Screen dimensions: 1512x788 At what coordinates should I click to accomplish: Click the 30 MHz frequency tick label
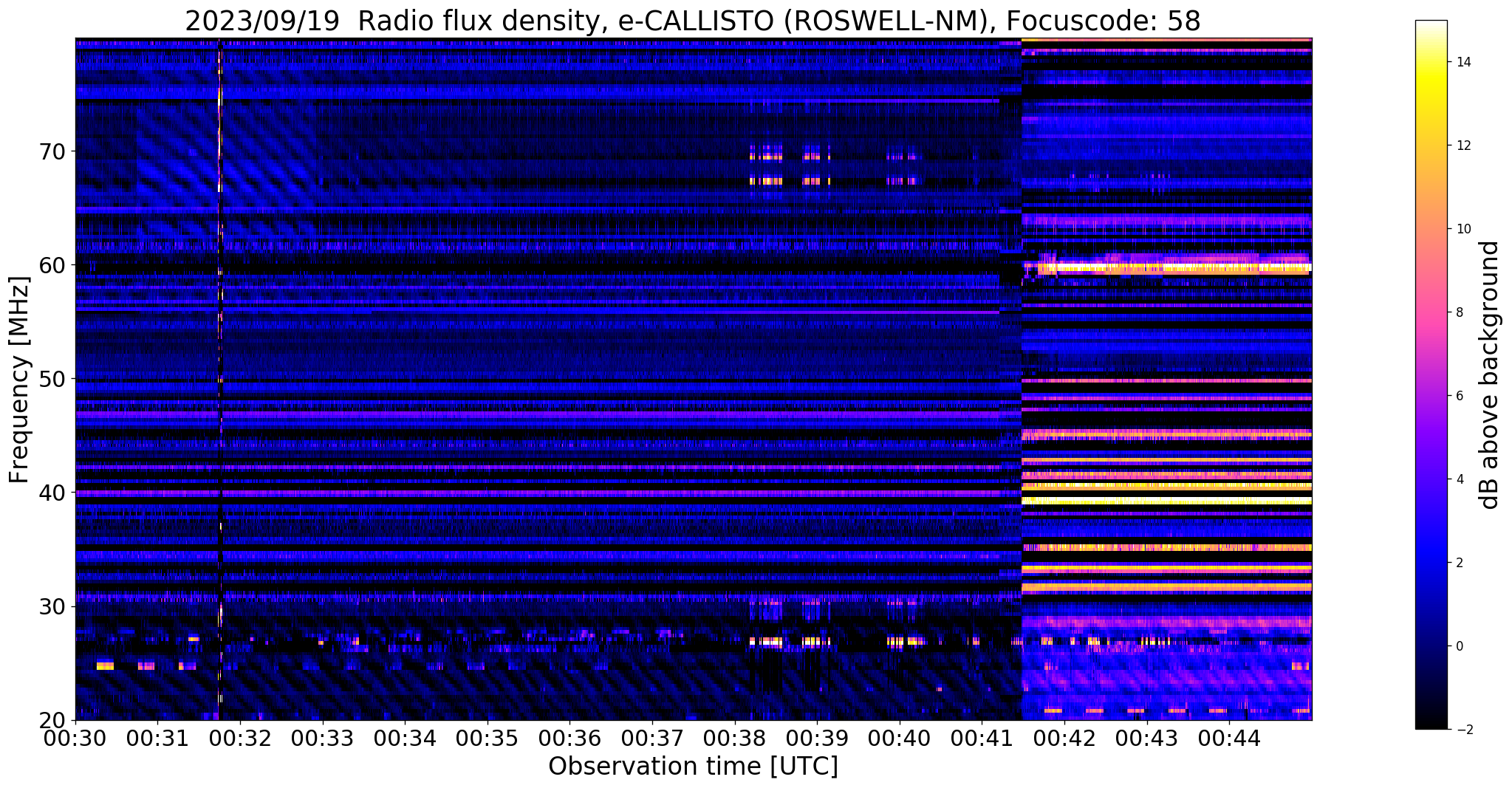tap(52, 606)
